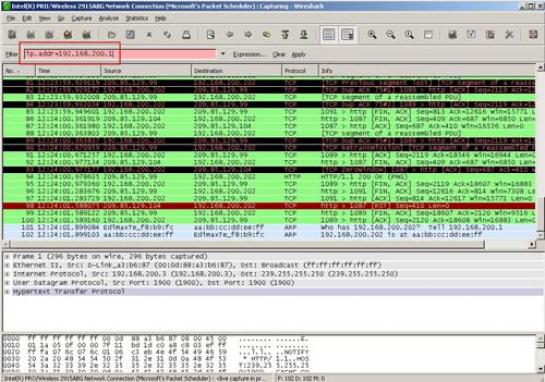Open the Capture menu
The width and height of the screenshot is (545, 382).
point(82,18)
